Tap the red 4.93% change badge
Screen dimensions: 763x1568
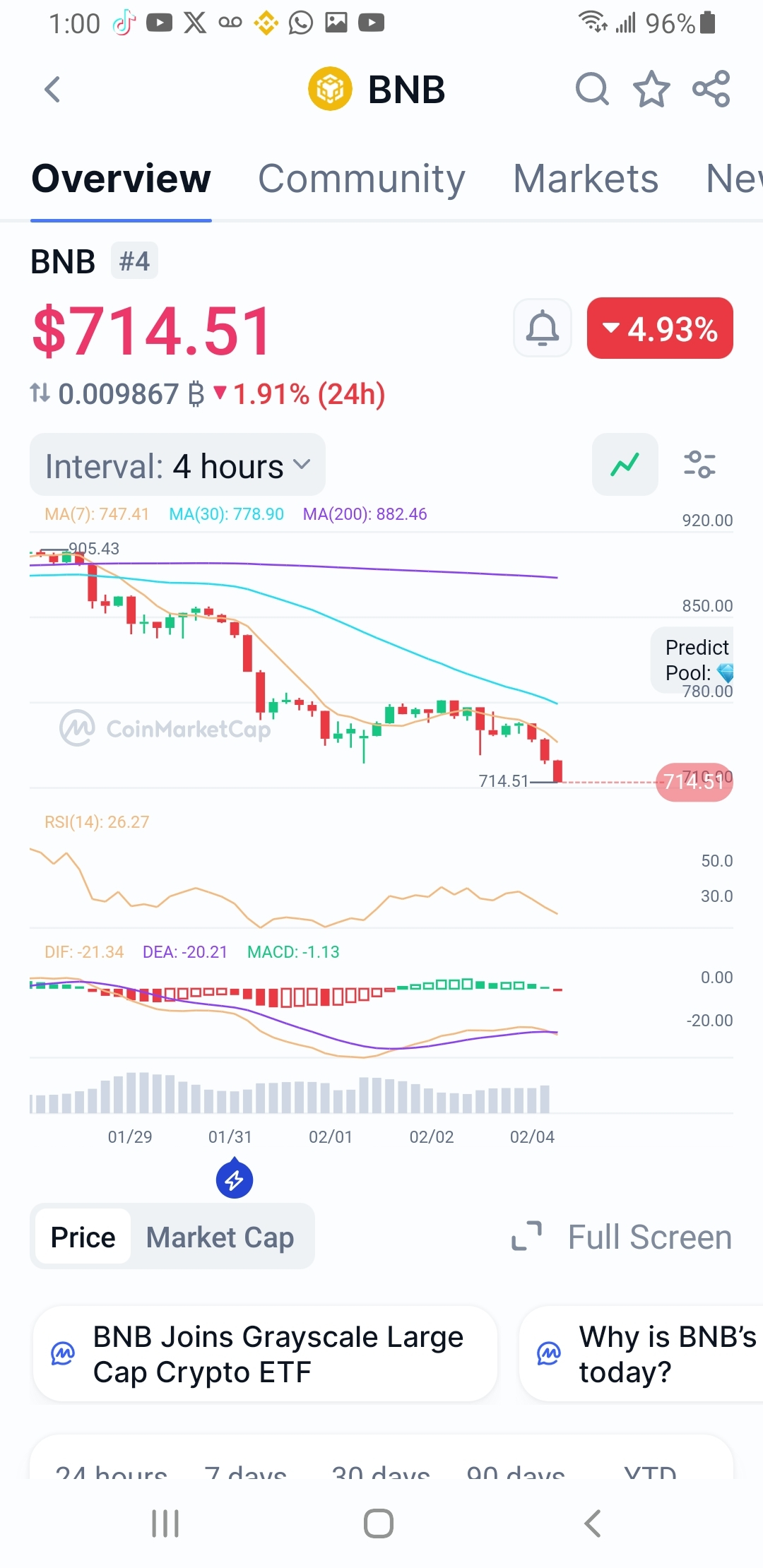tap(660, 328)
